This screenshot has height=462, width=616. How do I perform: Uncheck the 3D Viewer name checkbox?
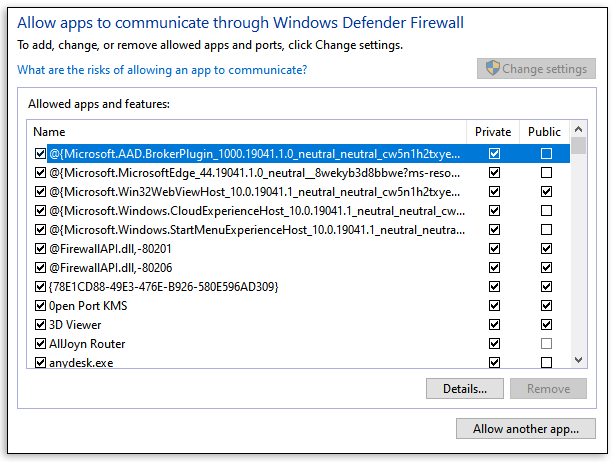40,325
